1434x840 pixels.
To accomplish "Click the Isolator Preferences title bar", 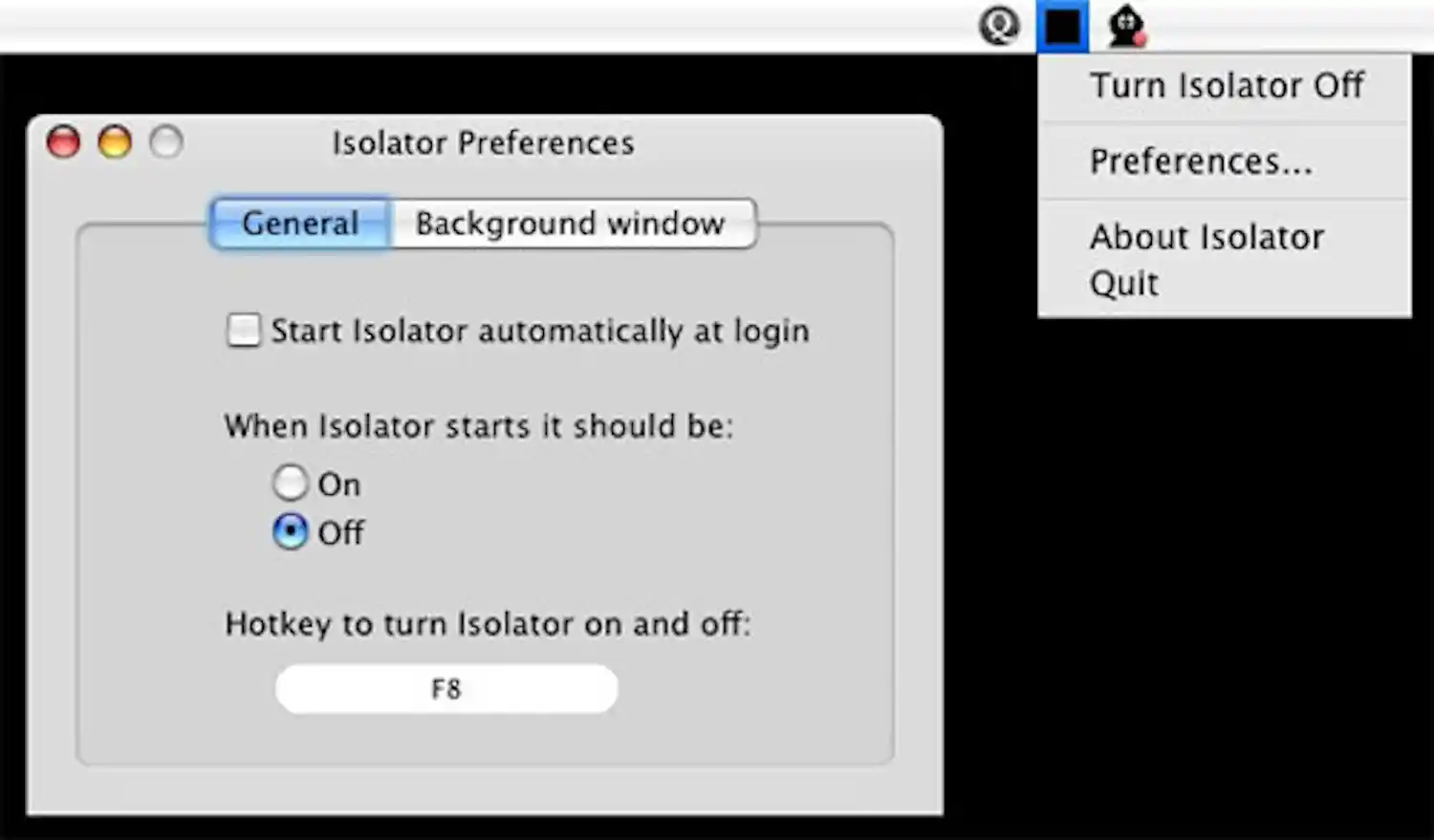I will [483, 142].
